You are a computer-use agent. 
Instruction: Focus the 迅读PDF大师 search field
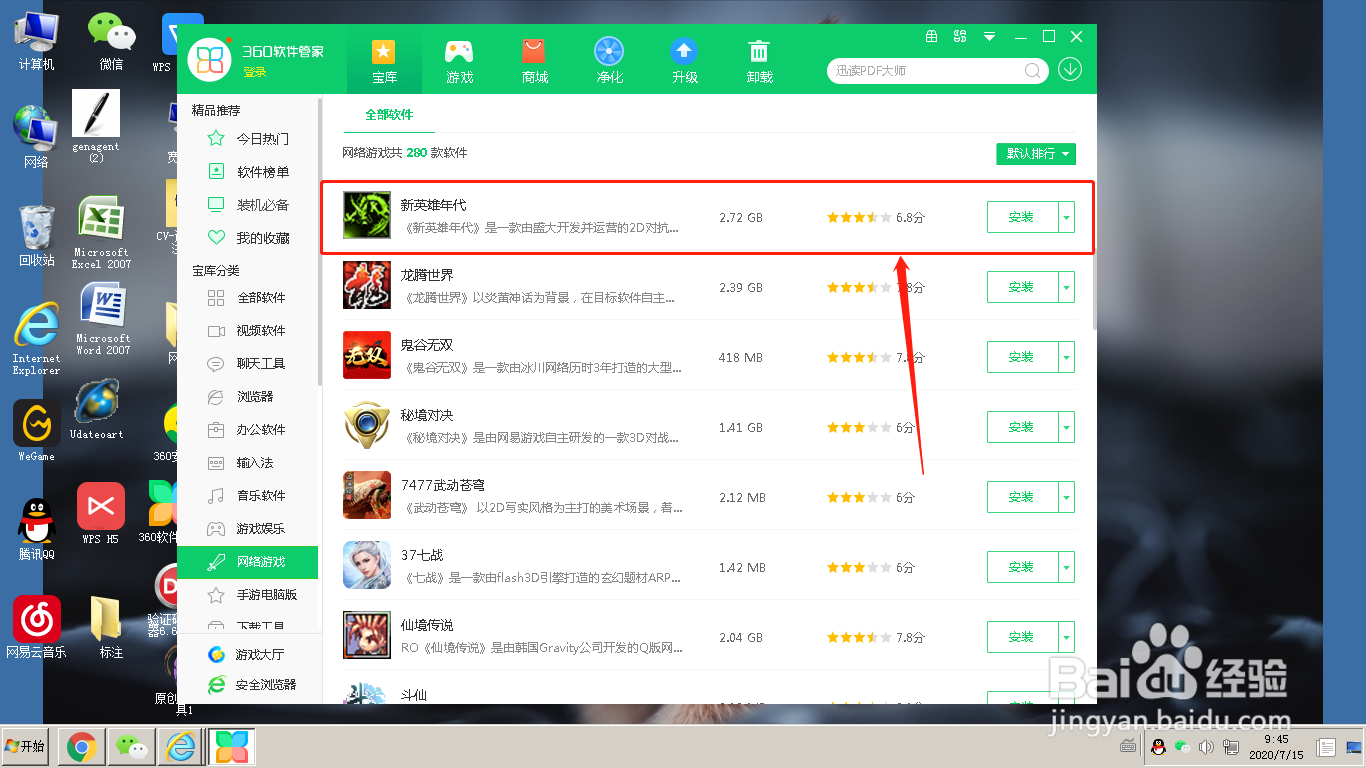click(925, 71)
